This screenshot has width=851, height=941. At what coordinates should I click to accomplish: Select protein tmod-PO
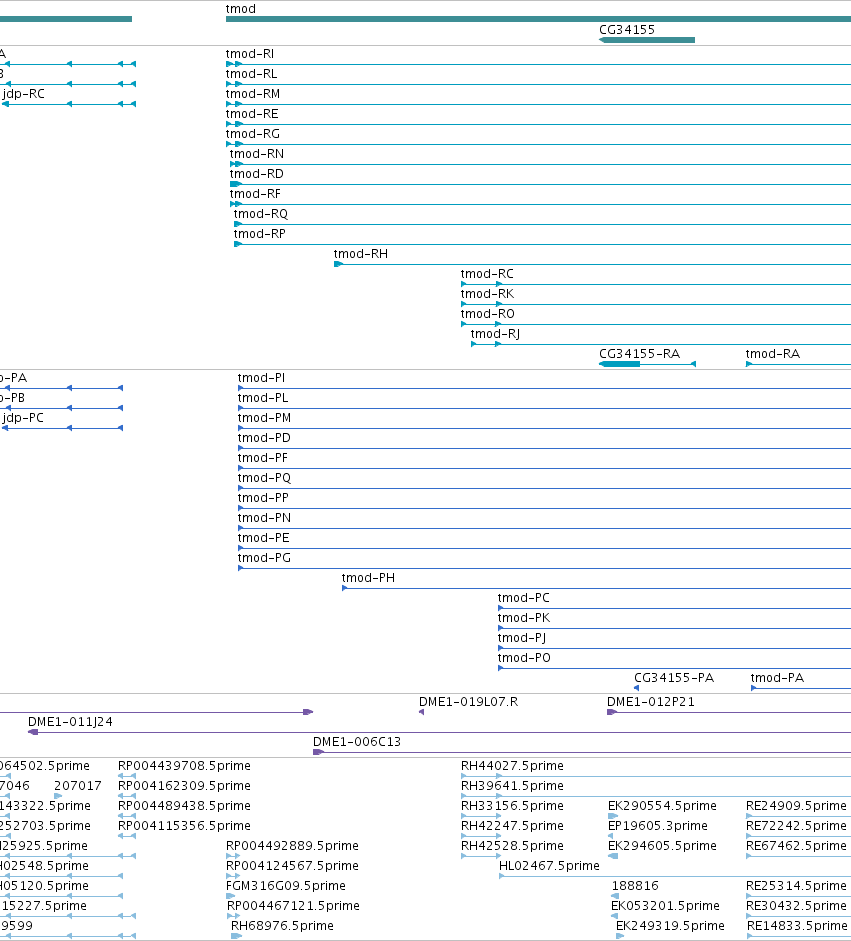pos(524,658)
